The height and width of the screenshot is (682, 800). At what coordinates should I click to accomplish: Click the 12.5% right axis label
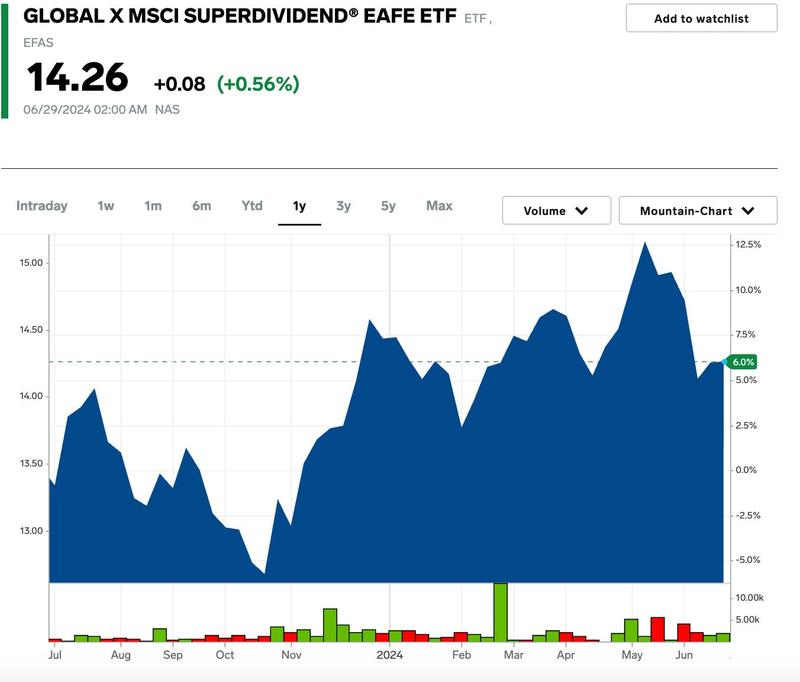tap(748, 245)
